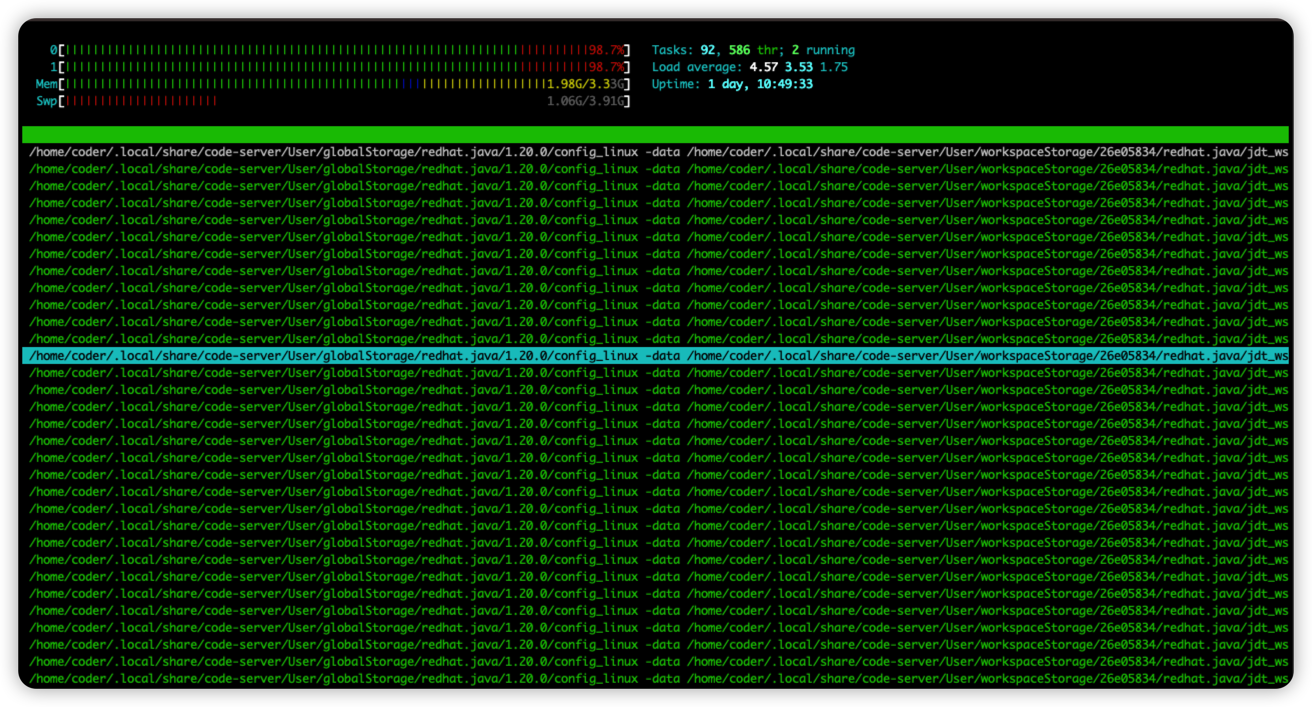1312x707 pixels.
Task: Click the uptime value 1 day, 10:49:33
Action: pos(760,84)
